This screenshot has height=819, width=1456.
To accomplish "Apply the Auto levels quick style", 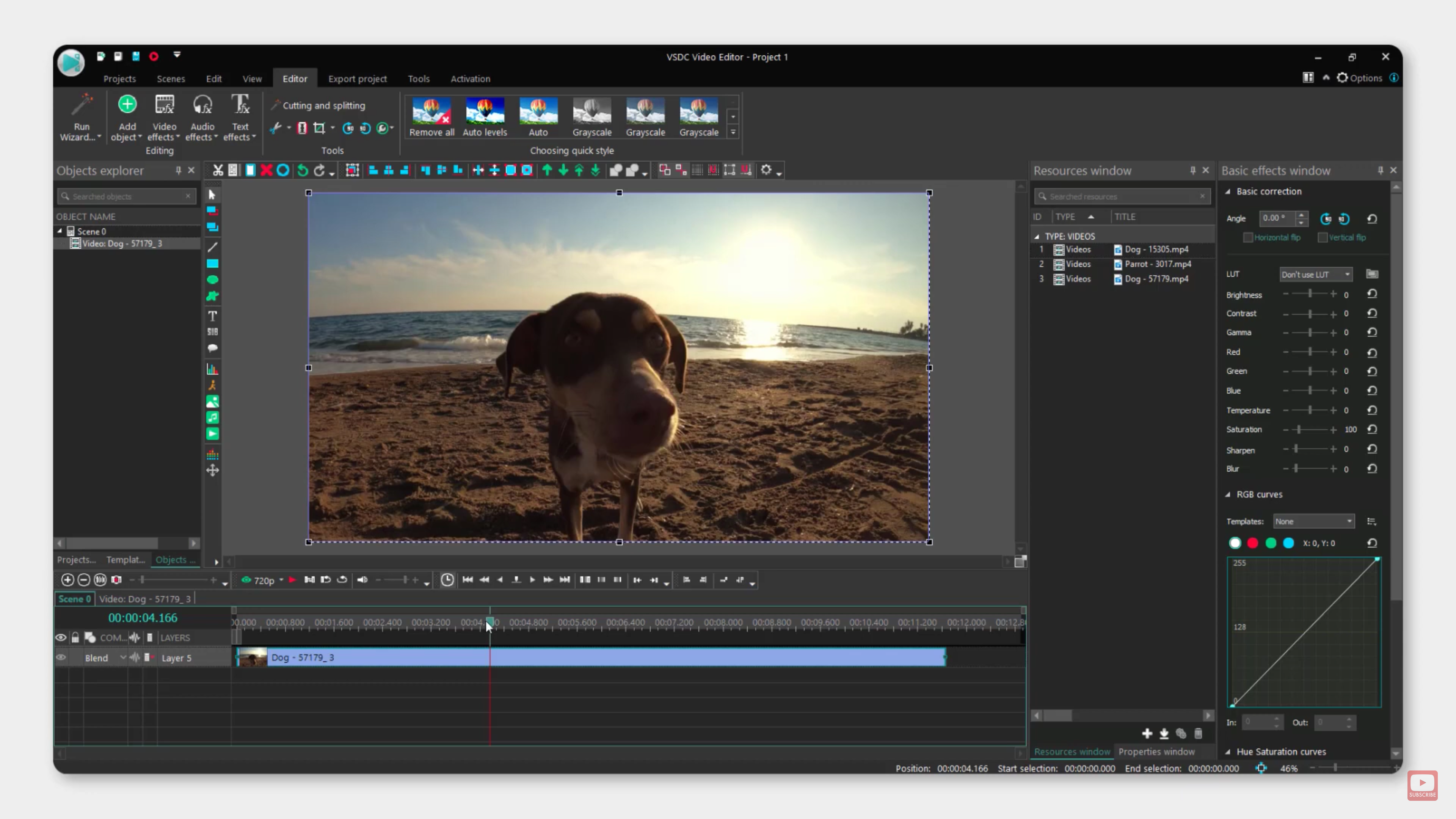I will coord(485,116).
